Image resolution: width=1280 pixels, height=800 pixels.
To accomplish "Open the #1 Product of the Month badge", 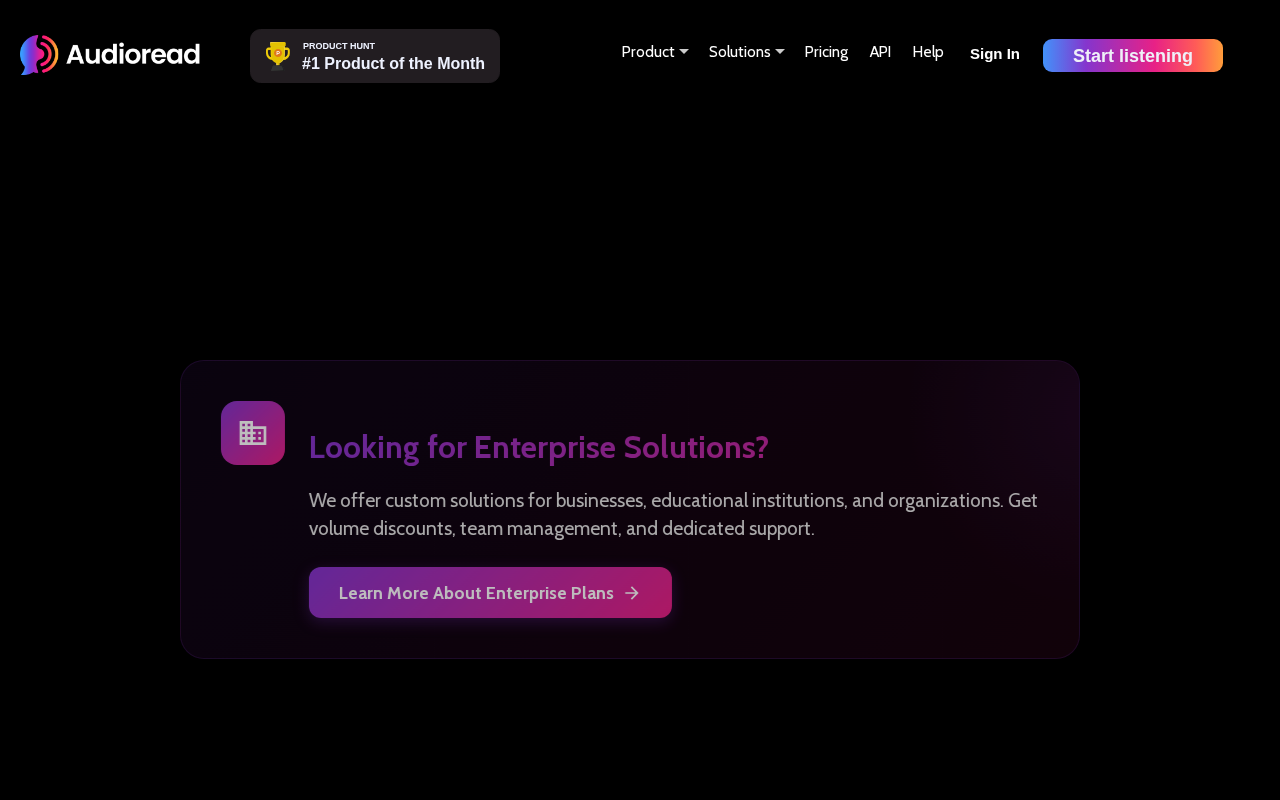I will 375,56.
